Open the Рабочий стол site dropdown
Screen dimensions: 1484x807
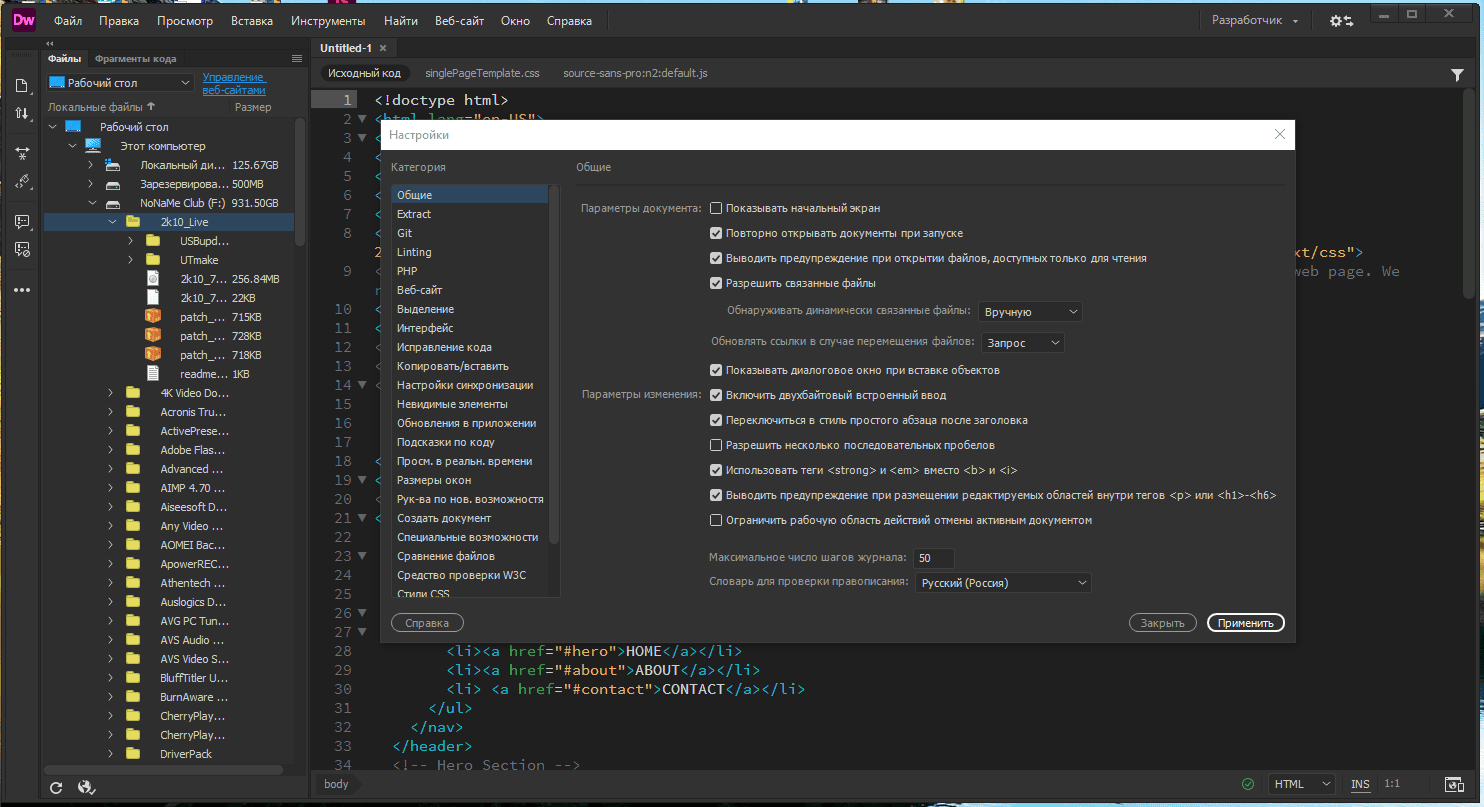coord(120,82)
